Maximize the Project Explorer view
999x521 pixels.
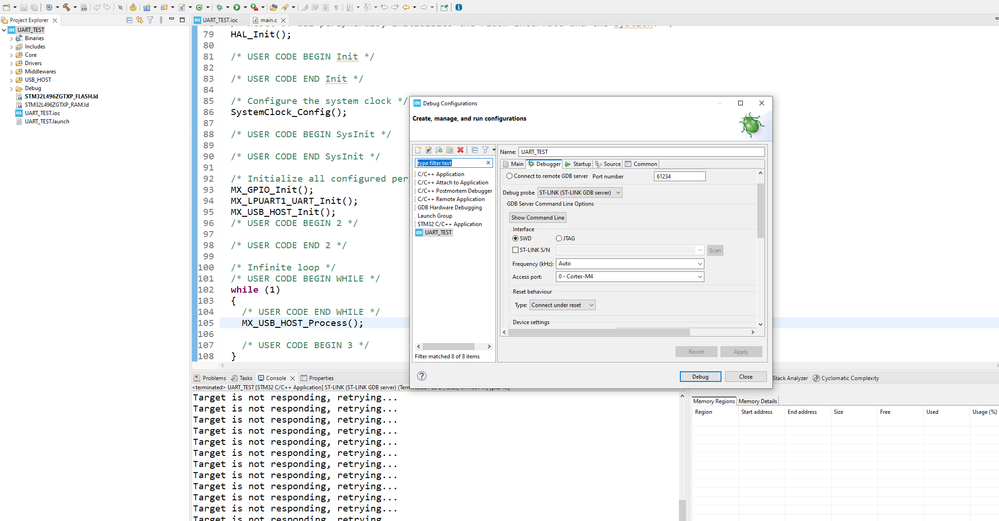coord(182,20)
